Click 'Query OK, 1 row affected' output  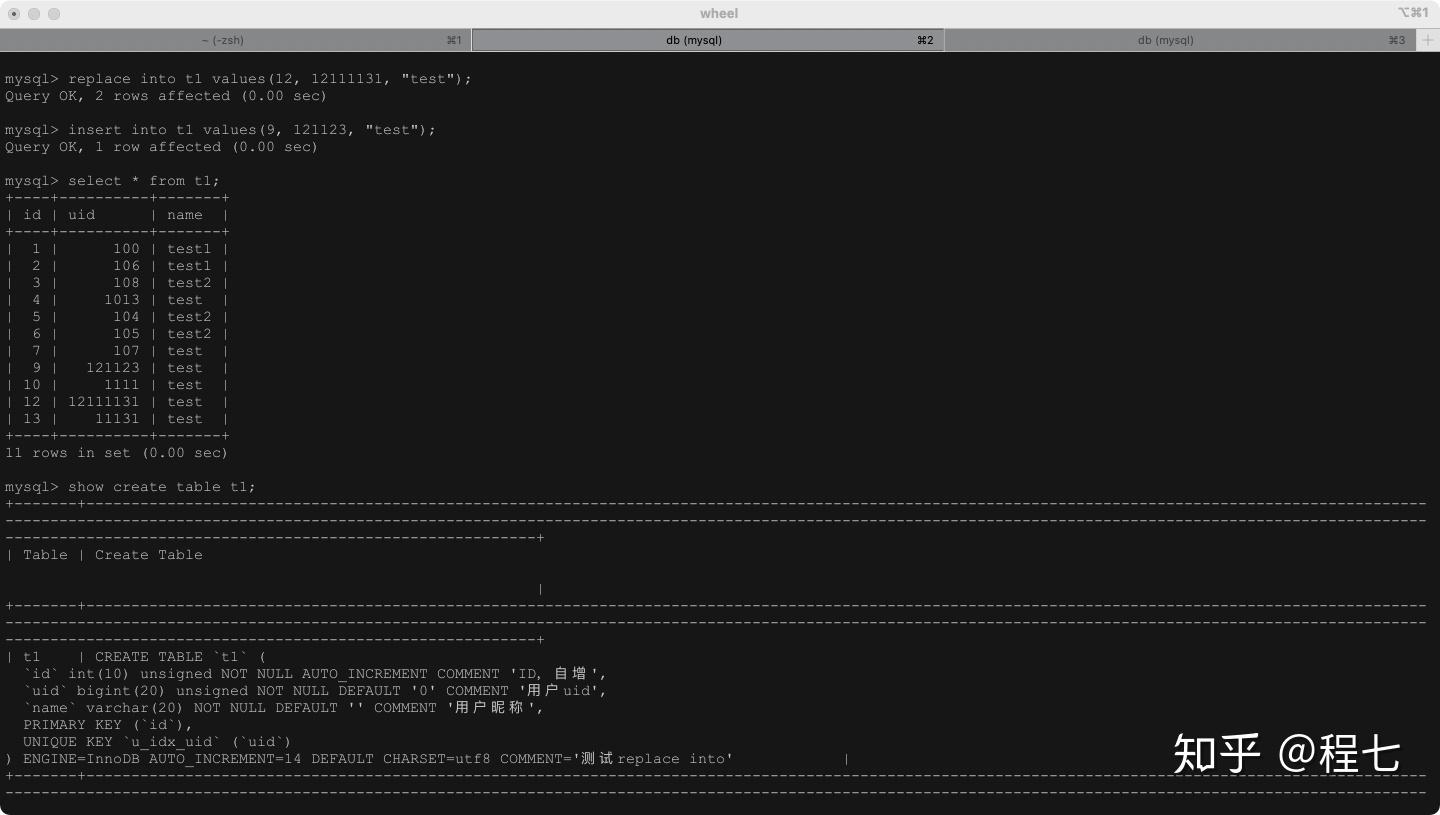tap(161, 147)
